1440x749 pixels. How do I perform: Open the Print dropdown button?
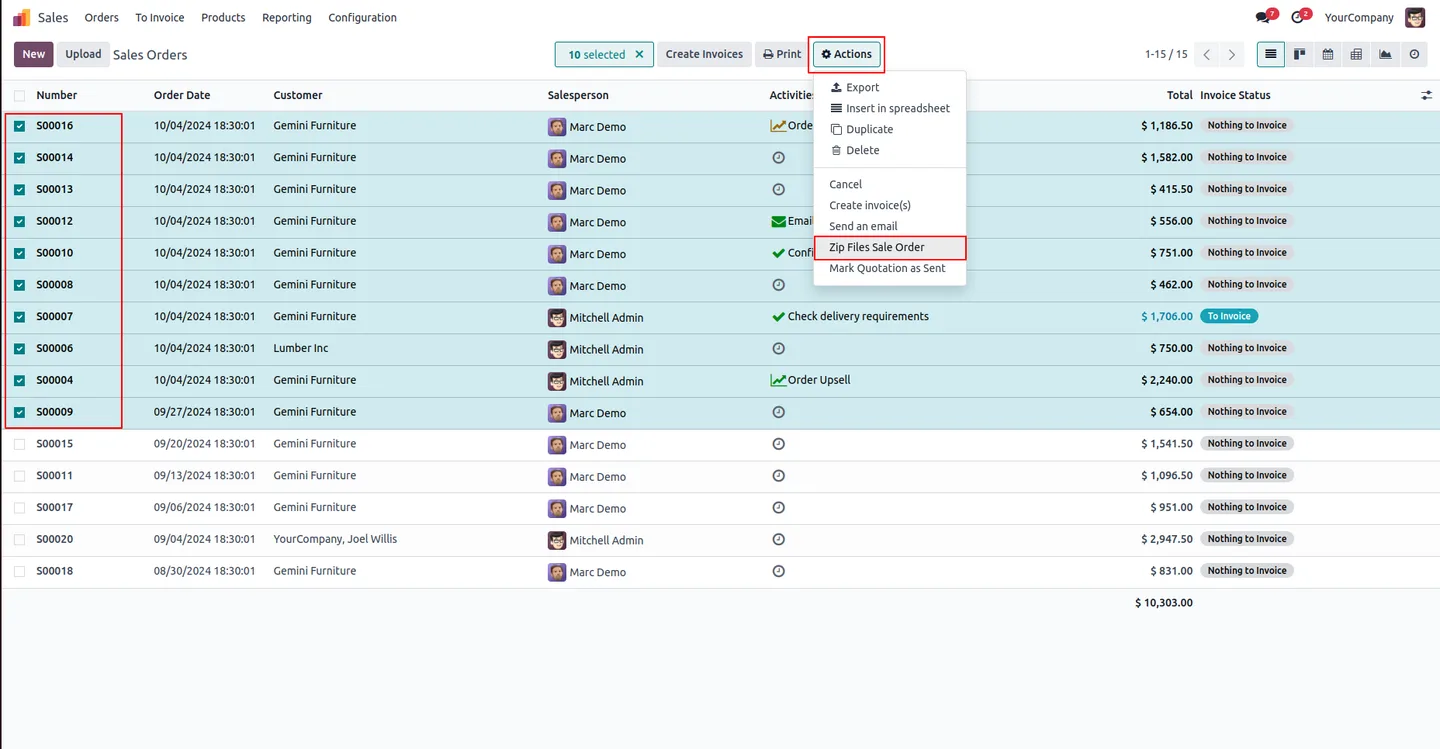[x=781, y=54]
